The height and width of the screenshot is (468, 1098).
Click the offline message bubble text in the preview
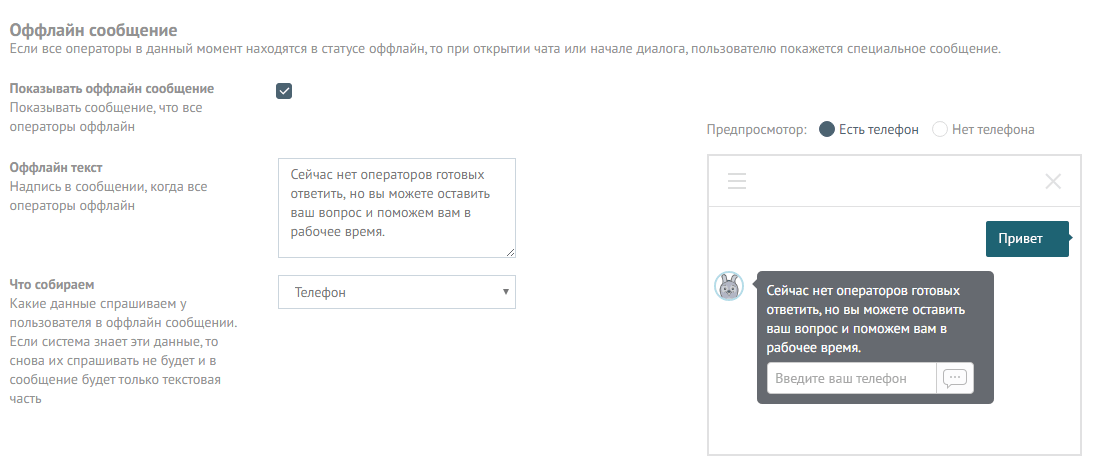[x=865, y=319]
